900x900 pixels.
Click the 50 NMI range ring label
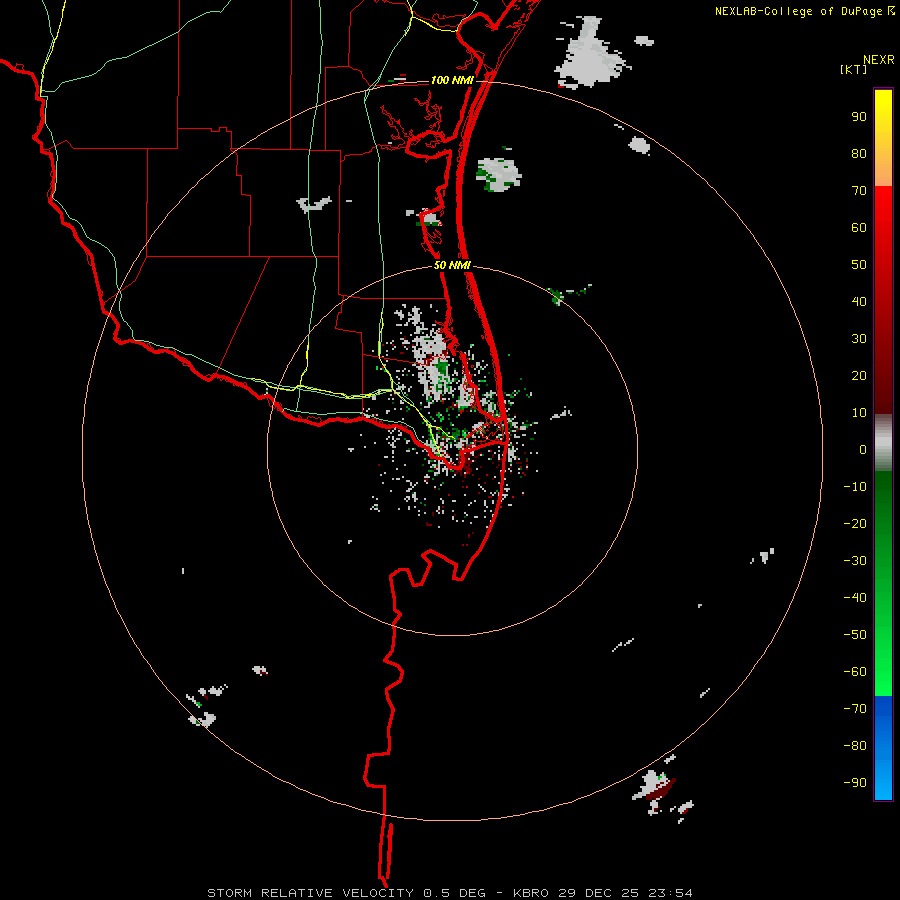[452, 265]
